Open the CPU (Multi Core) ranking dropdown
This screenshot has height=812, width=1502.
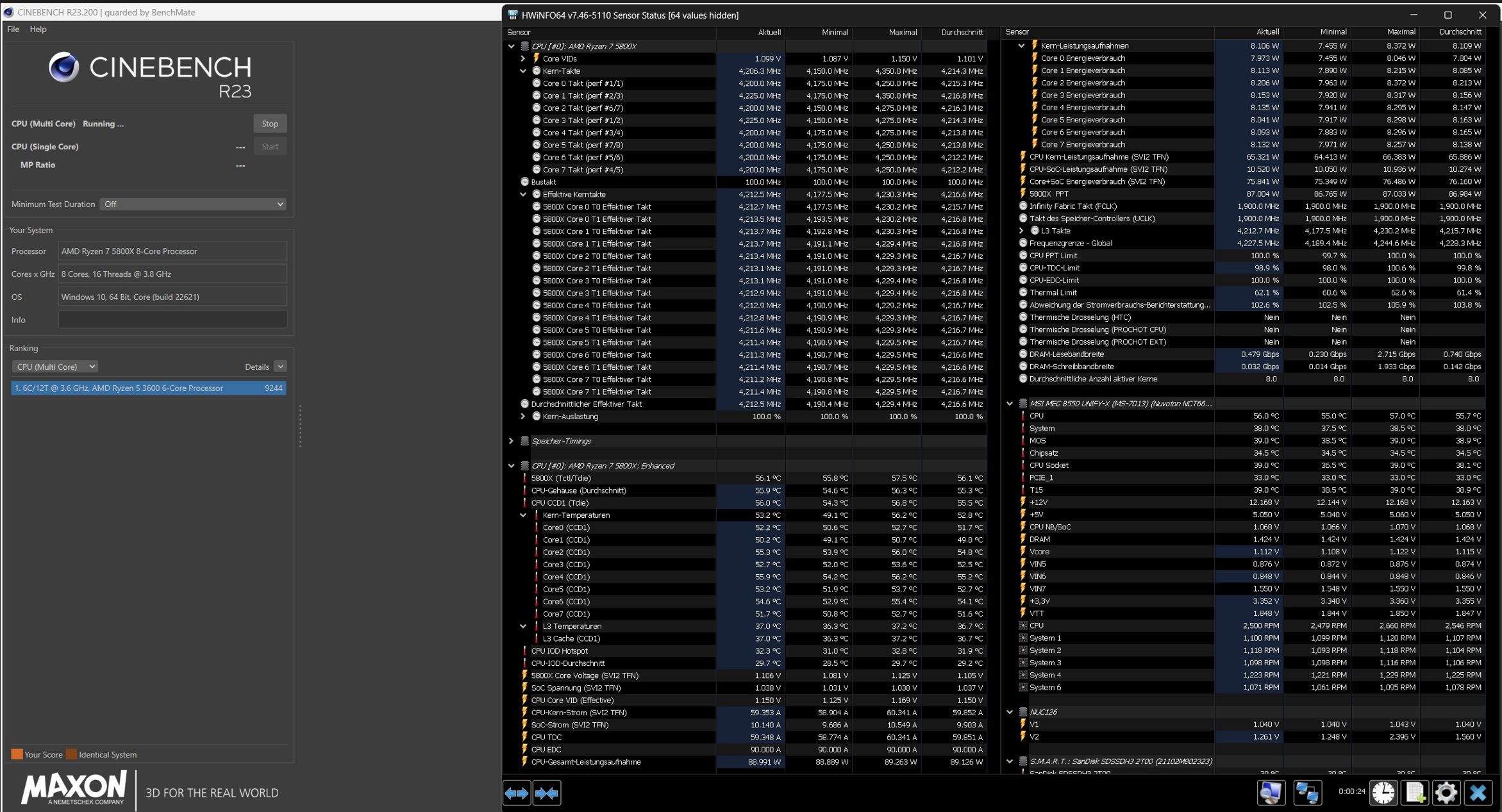point(54,367)
